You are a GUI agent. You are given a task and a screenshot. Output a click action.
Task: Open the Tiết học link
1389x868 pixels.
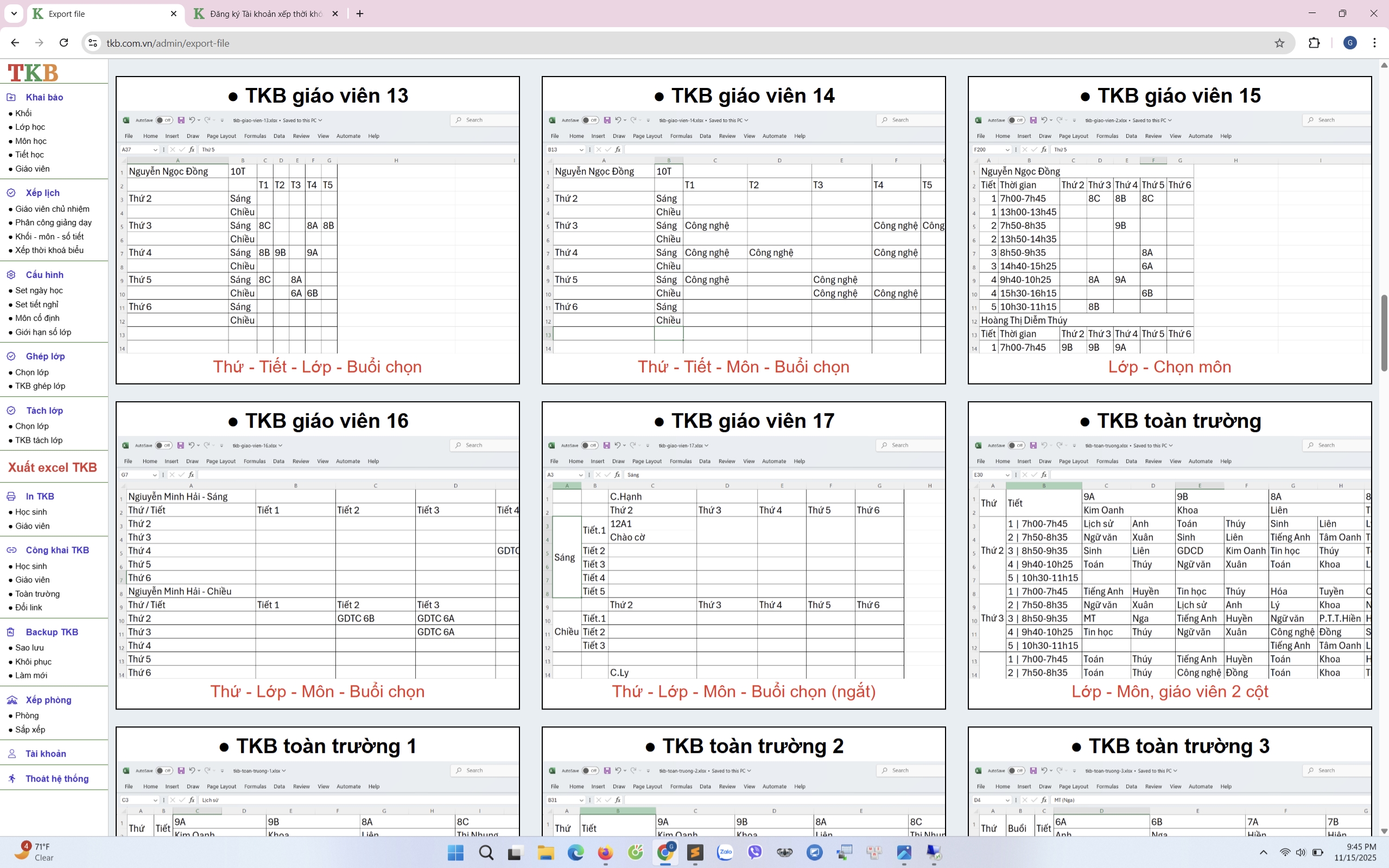click(29, 154)
